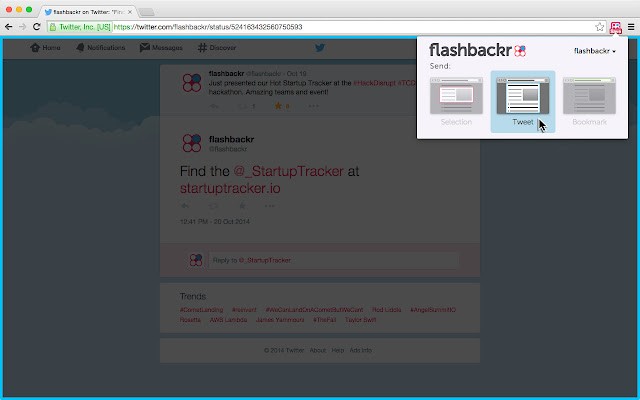
Task: Click the flashbackr extension icon in toolbar
Action: point(616,27)
